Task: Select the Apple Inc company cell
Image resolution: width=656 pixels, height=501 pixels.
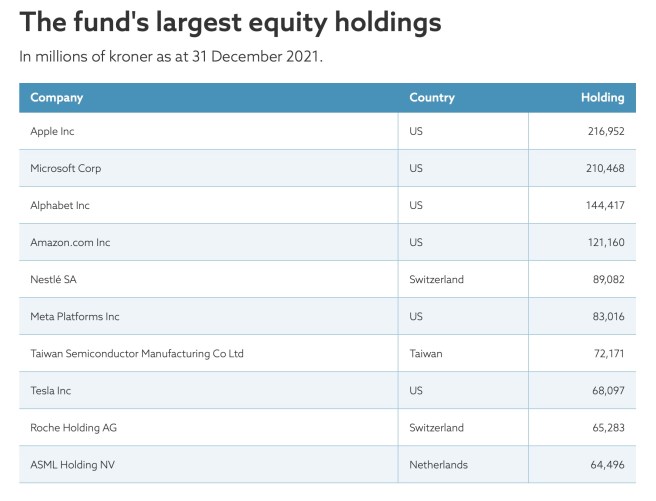Action: (53, 131)
